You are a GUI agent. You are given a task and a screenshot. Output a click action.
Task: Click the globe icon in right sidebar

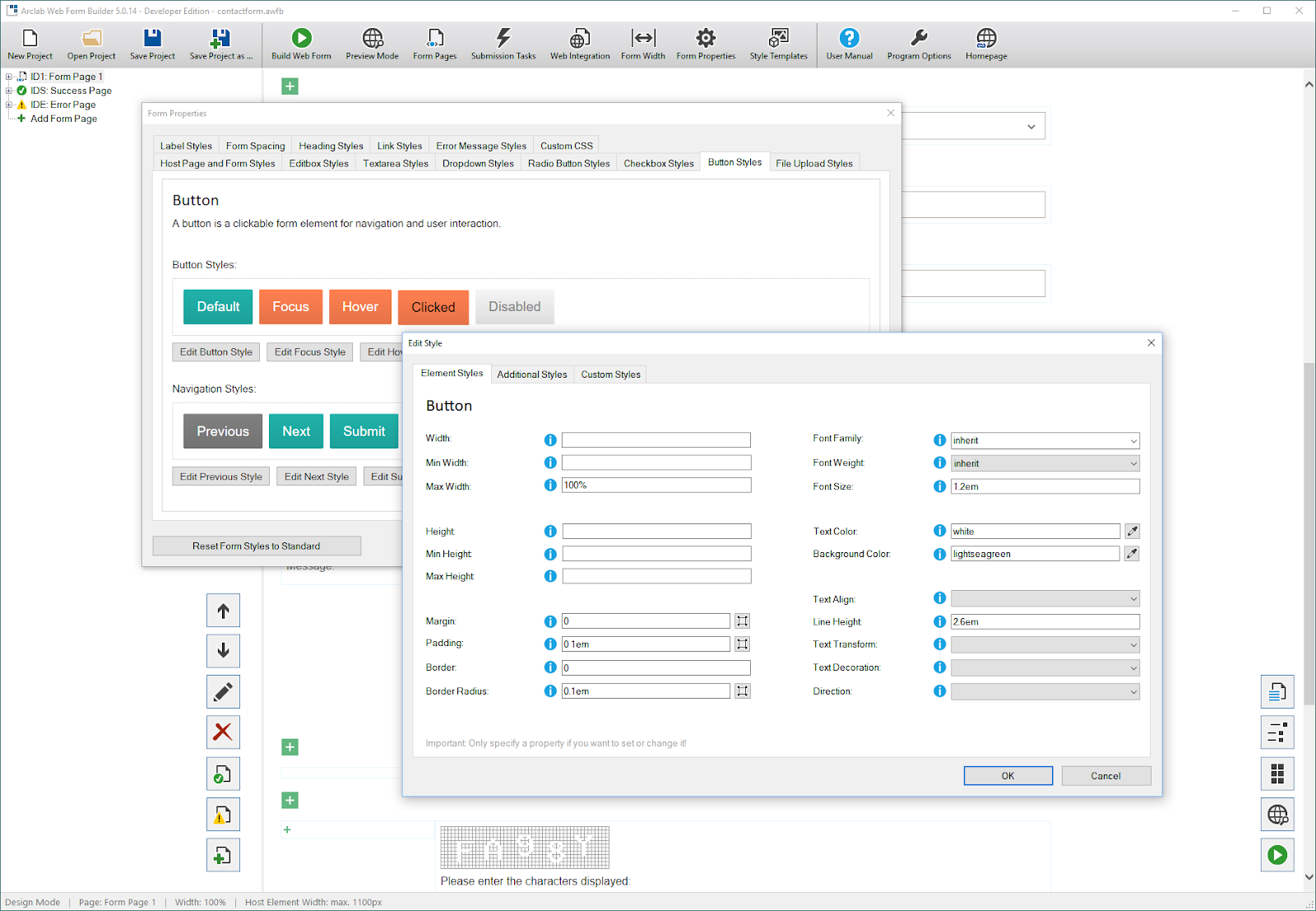pos(1277,815)
